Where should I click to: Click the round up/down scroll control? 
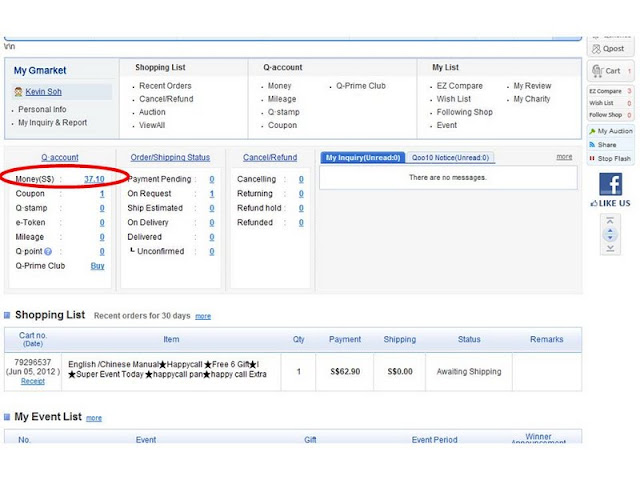pyautogui.click(x=610, y=234)
